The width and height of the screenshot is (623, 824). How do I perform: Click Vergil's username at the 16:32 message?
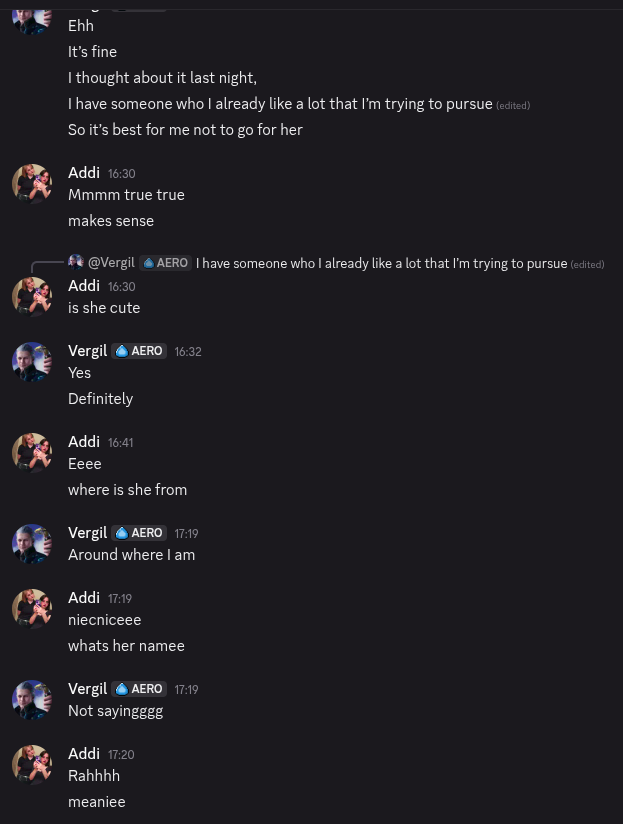pos(88,351)
